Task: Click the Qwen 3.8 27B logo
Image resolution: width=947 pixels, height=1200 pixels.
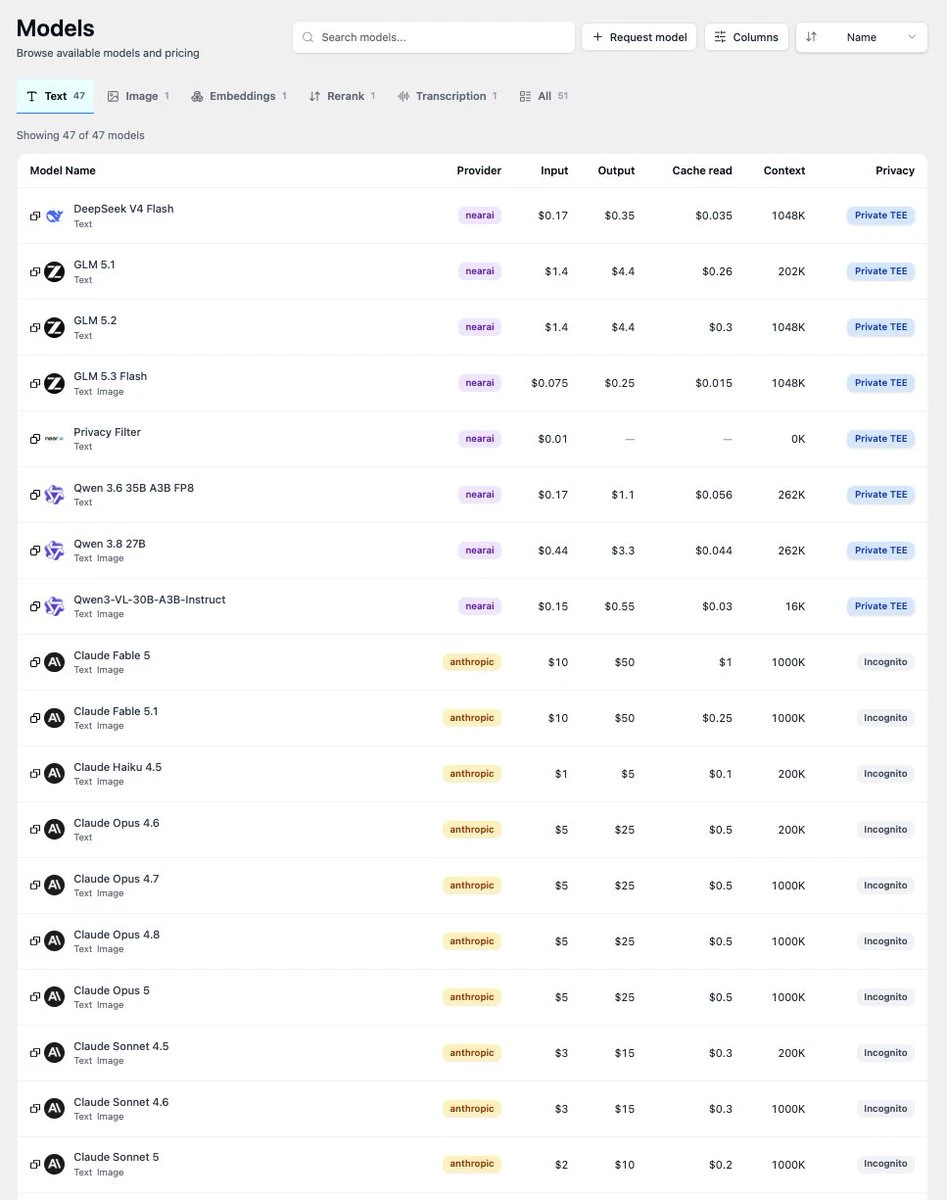Action: 54,551
